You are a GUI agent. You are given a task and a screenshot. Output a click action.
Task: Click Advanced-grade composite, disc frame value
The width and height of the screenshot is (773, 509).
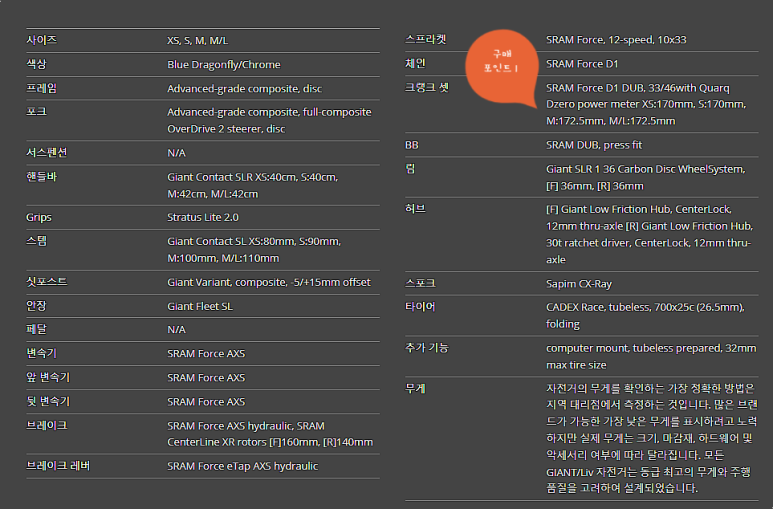[x=244, y=89]
